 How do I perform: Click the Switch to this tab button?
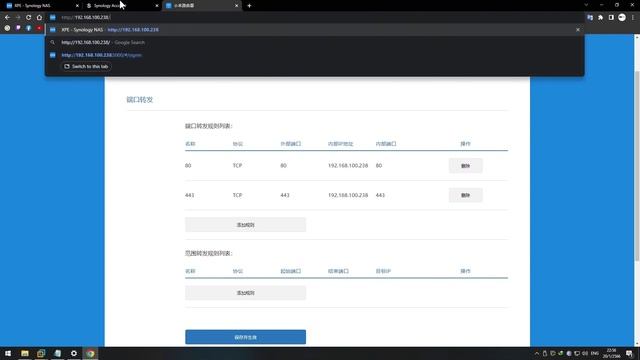pyautogui.click(x=86, y=66)
